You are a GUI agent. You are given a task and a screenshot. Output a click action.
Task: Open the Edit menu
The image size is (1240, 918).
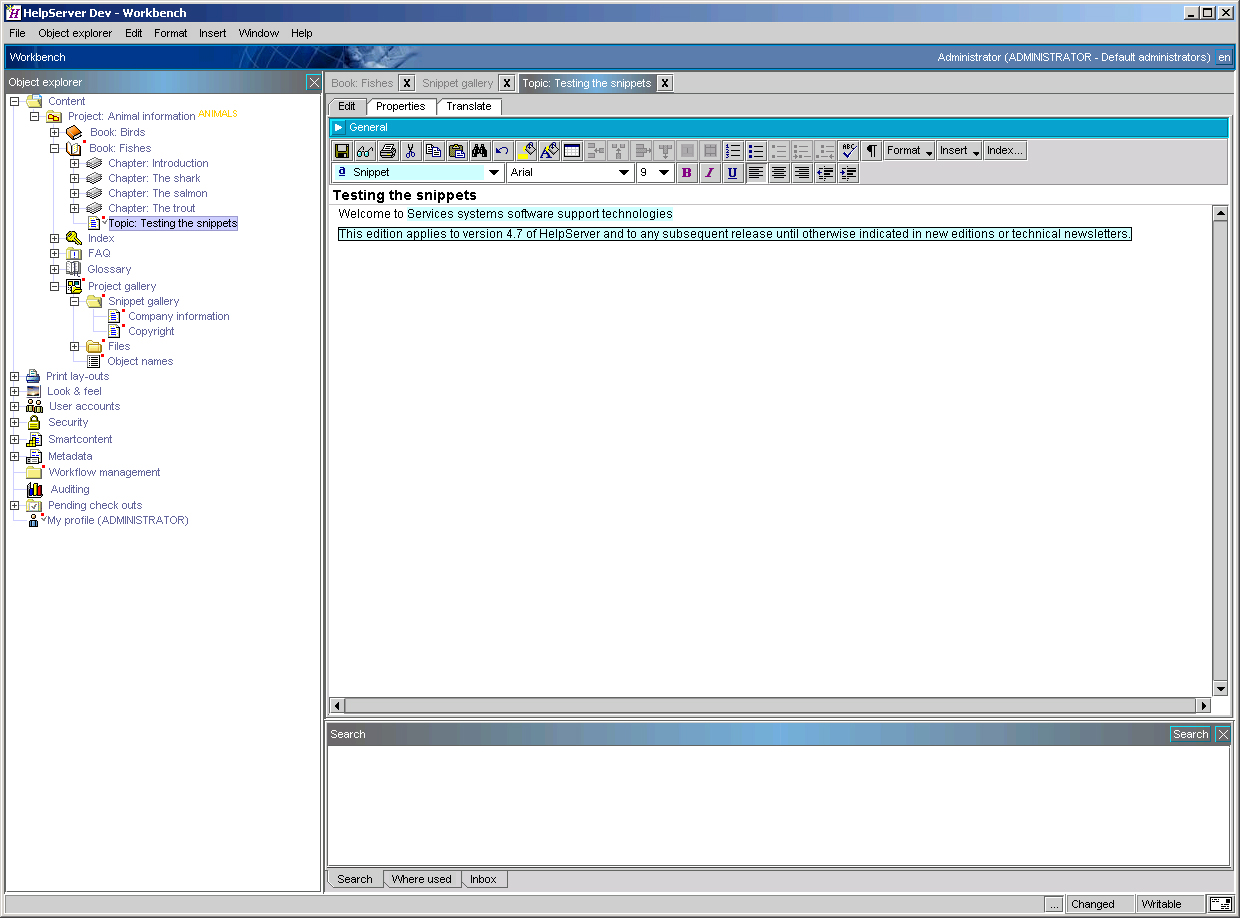[134, 33]
